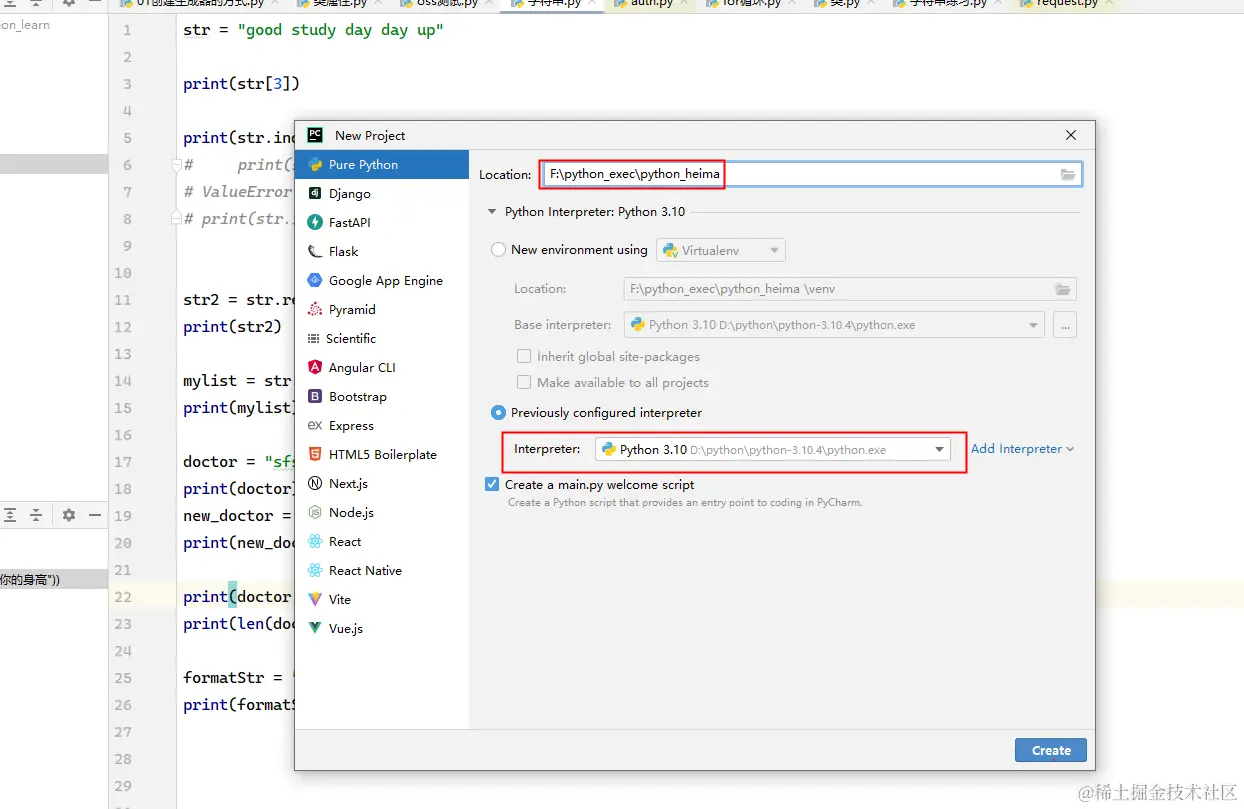Open the Interpreter Python 3.10 dropdown
This screenshot has height=809, width=1244.
(x=773, y=450)
